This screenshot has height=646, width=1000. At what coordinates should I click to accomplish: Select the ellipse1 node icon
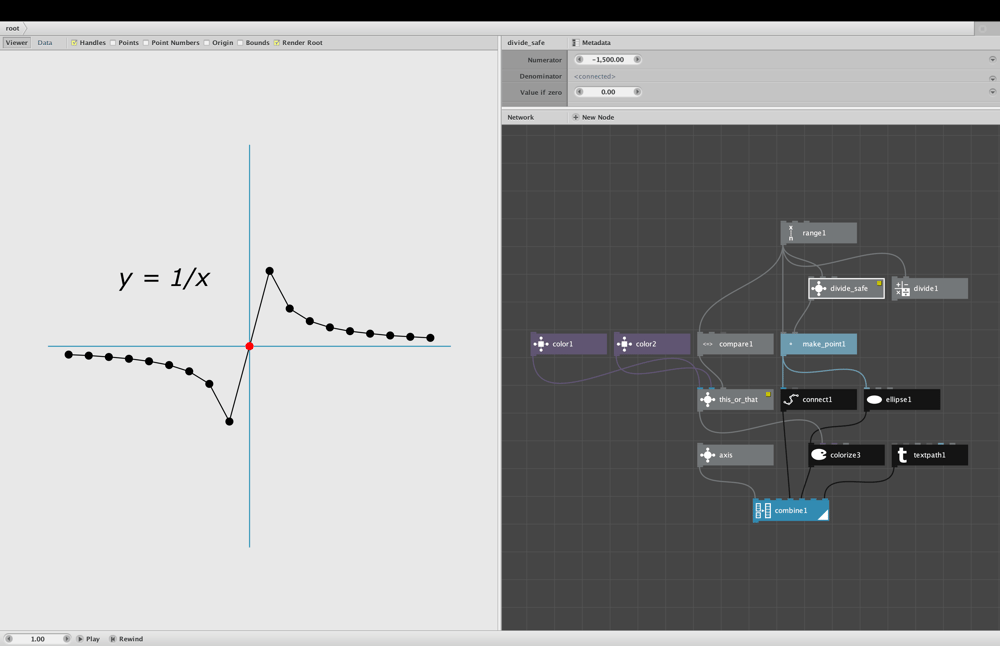874,400
